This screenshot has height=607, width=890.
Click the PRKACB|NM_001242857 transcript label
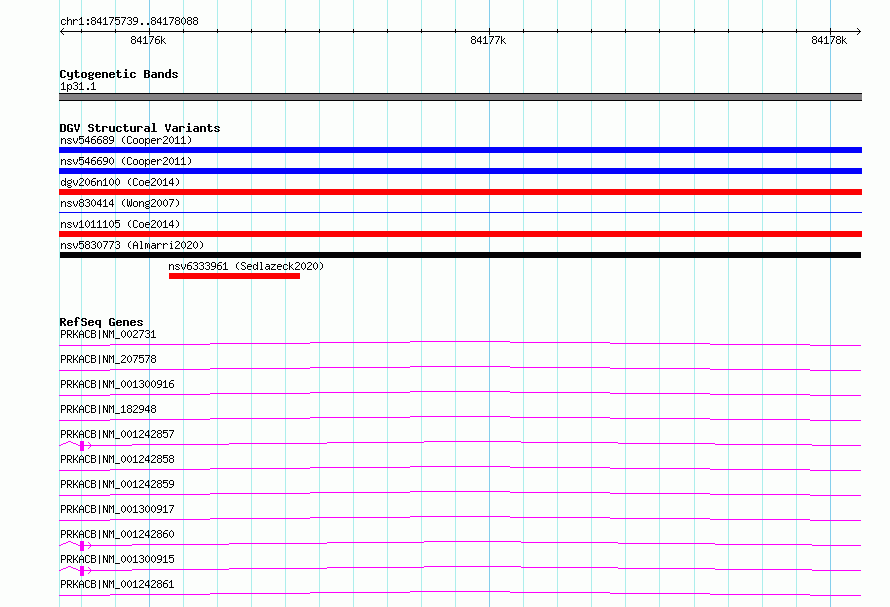point(117,434)
